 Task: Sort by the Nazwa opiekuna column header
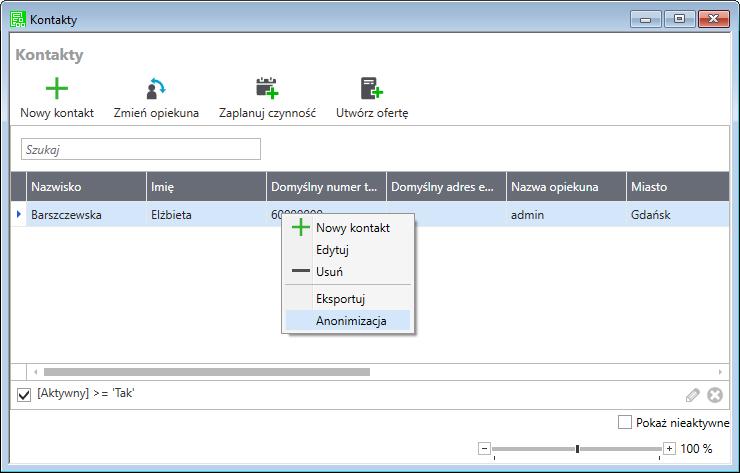click(x=566, y=186)
